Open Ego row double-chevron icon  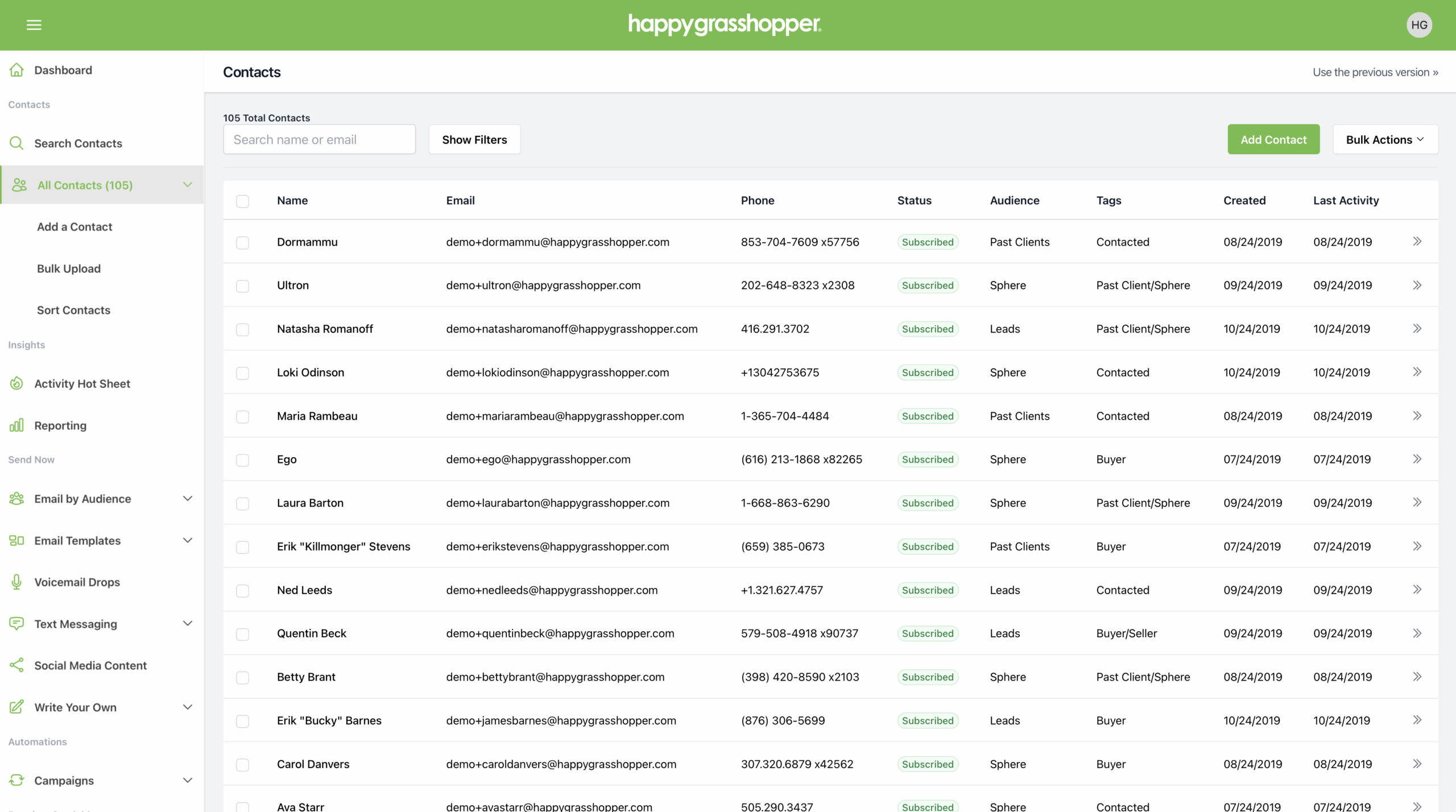1417,459
